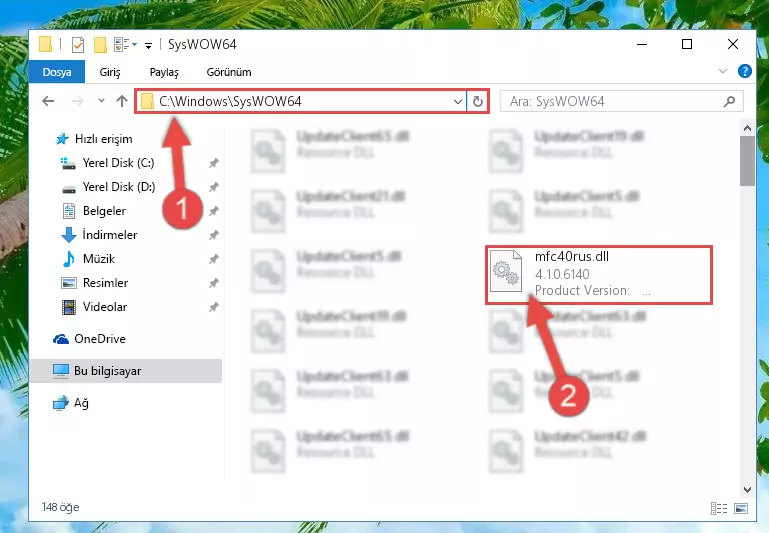Screen dimensions: 769x533
Task: Open the Paylaş ribbon tab
Action: point(164,72)
